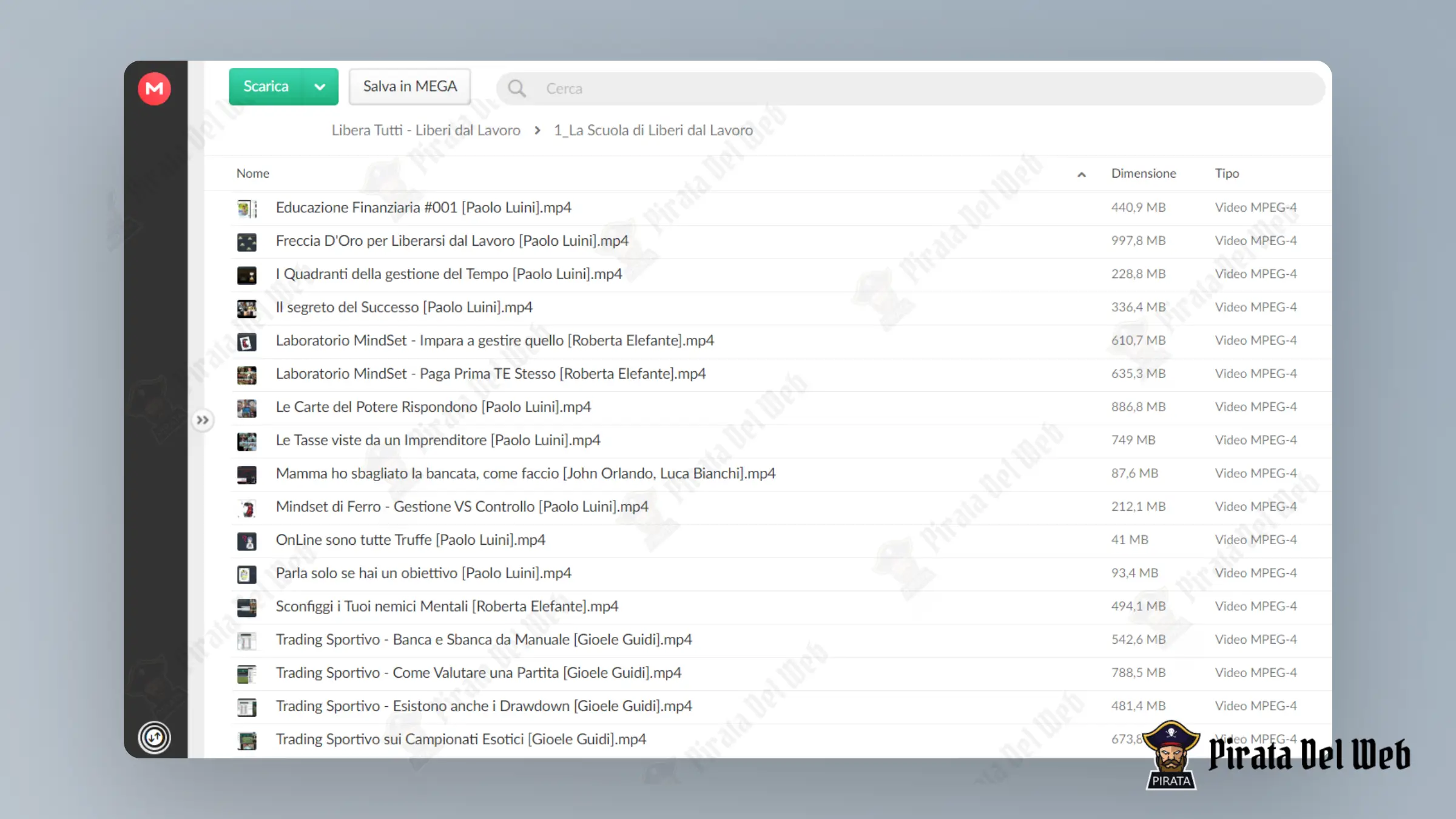Image resolution: width=1456 pixels, height=819 pixels.
Task: Click thumbnail of Sconfiggi i Tuoi nemici Mentali
Action: pyautogui.click(x=247, y=608)
